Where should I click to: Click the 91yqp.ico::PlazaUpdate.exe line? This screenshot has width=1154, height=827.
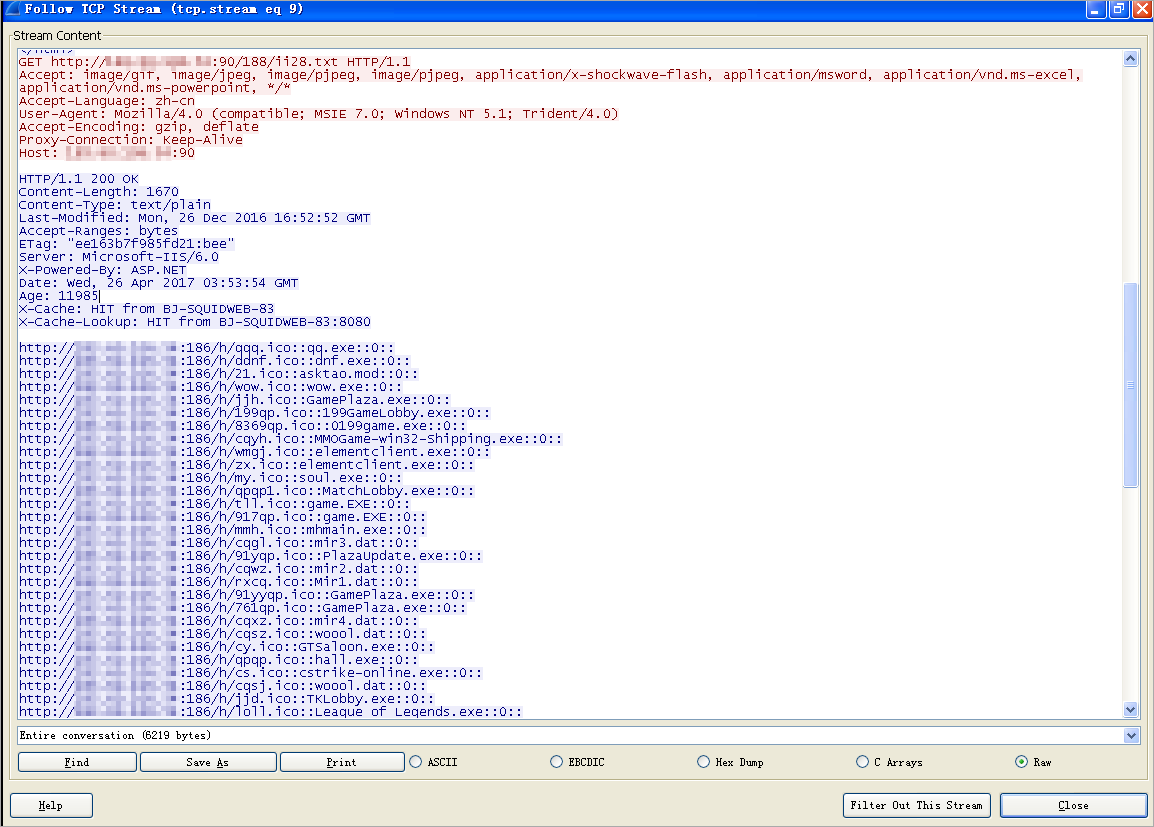click(x=250, y=556)
